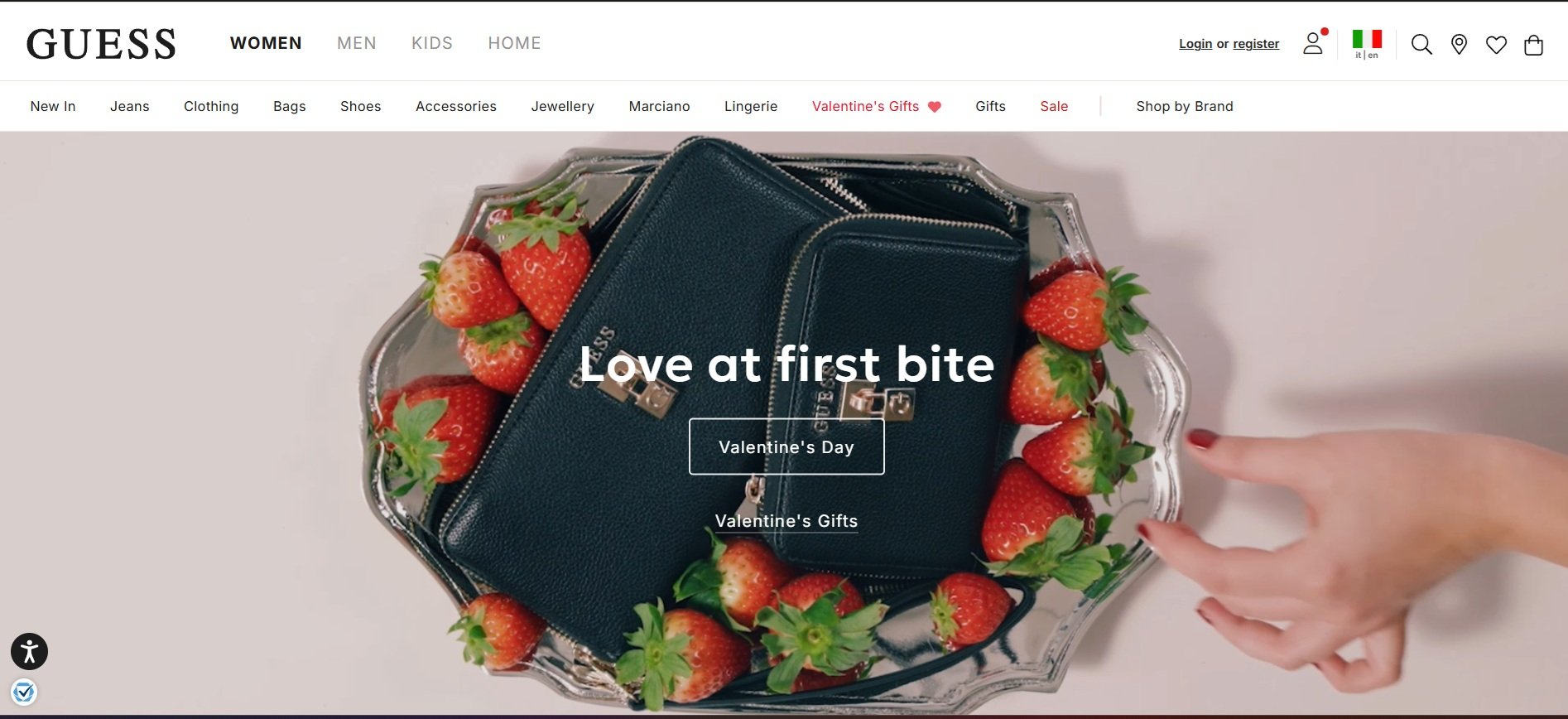Screen dimensions: 1568x719
Task: Switch to the KIDS section tab
Action: click(x=432, y=43)
